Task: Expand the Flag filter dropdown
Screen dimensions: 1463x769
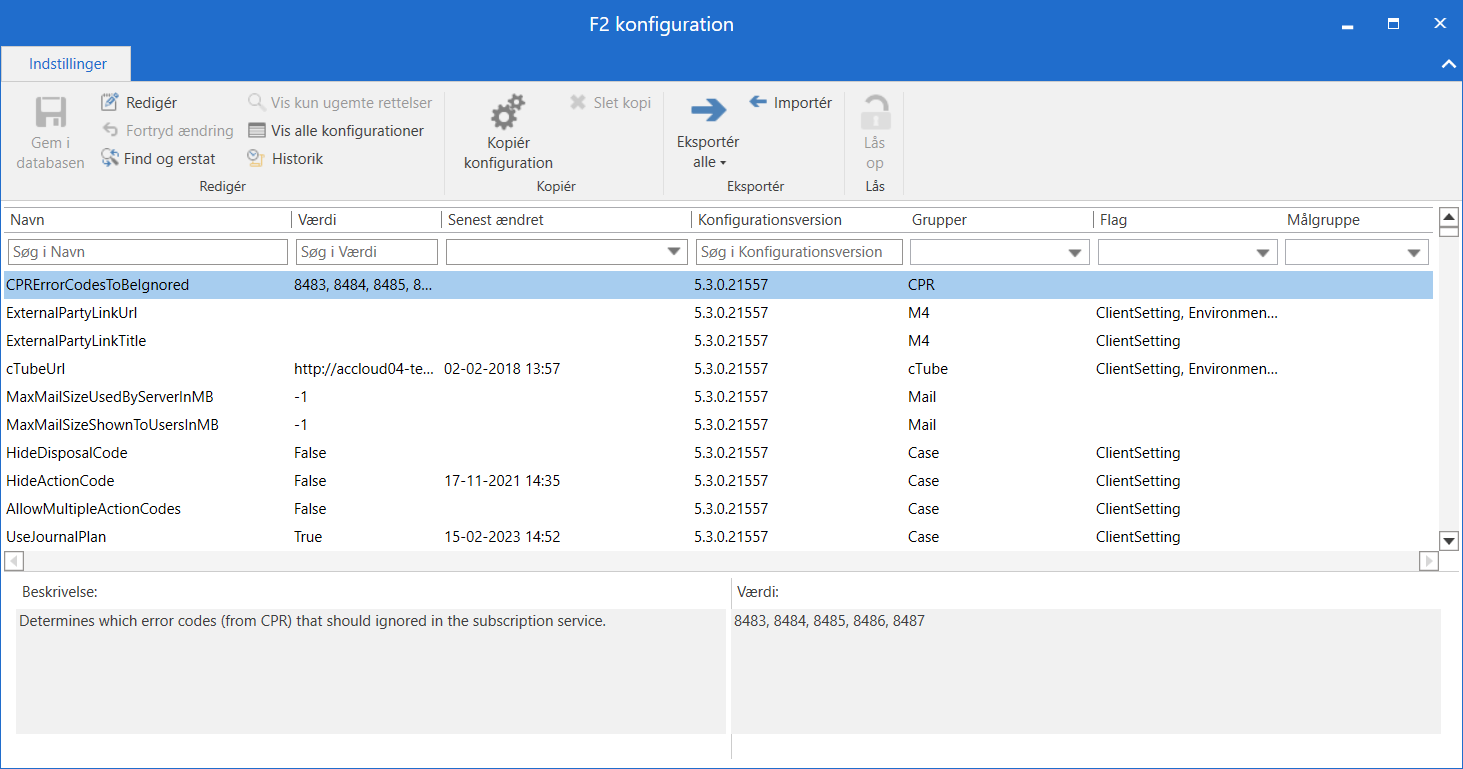Action: pyautogui.click(x=1264, y=253)
